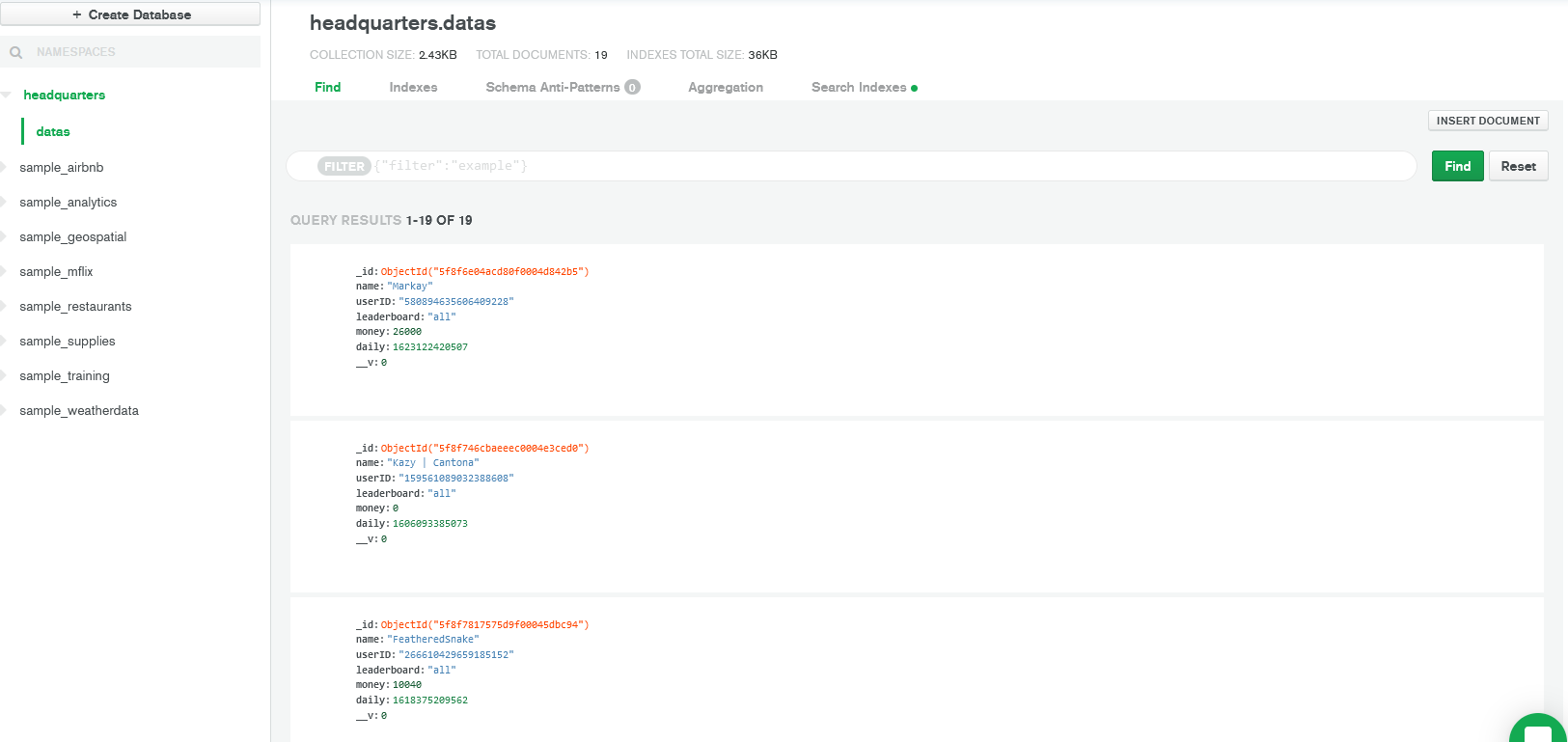Open the Search Indexes tab

point(859,87)
